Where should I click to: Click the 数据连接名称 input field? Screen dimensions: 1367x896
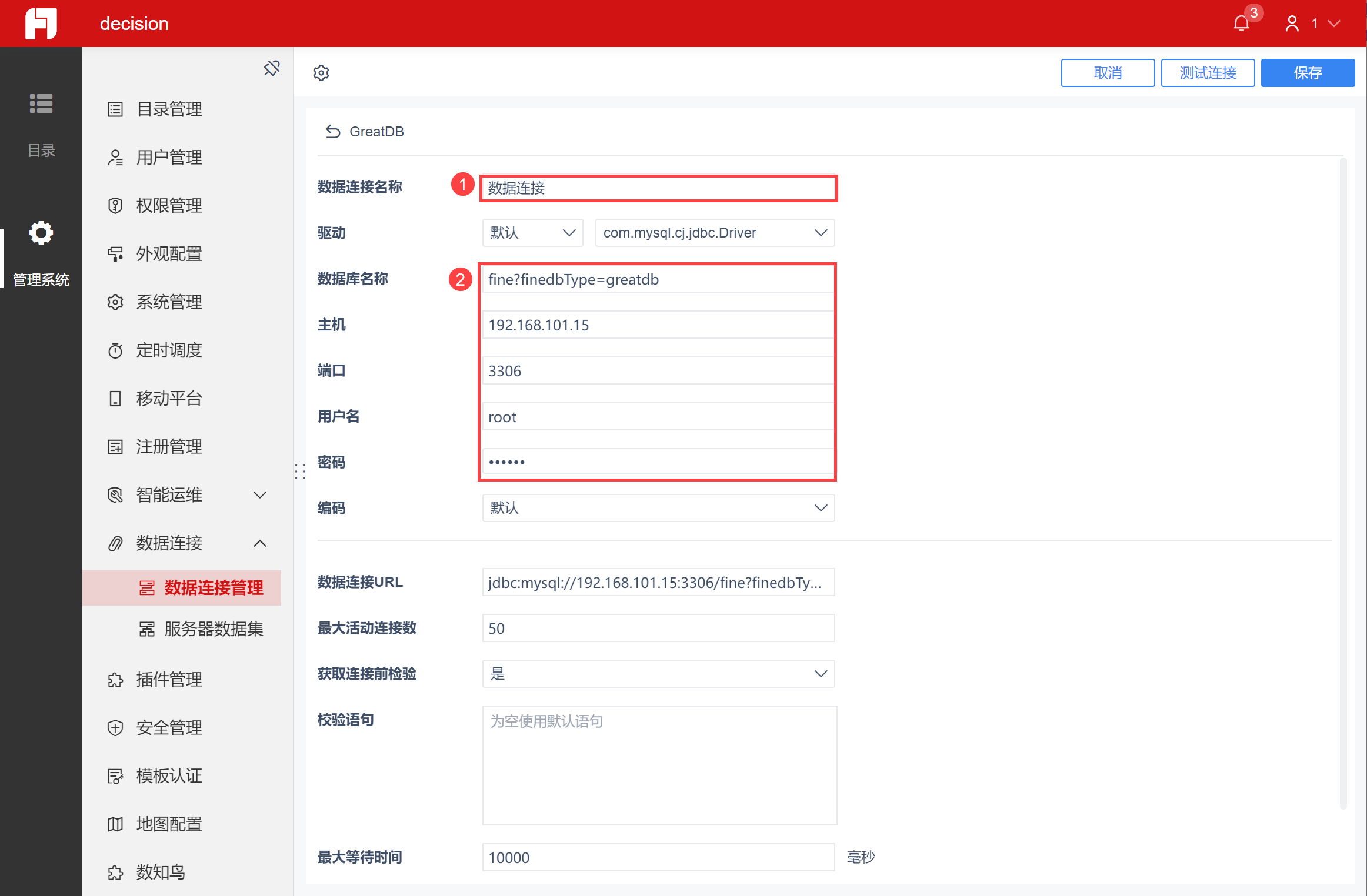658,188
